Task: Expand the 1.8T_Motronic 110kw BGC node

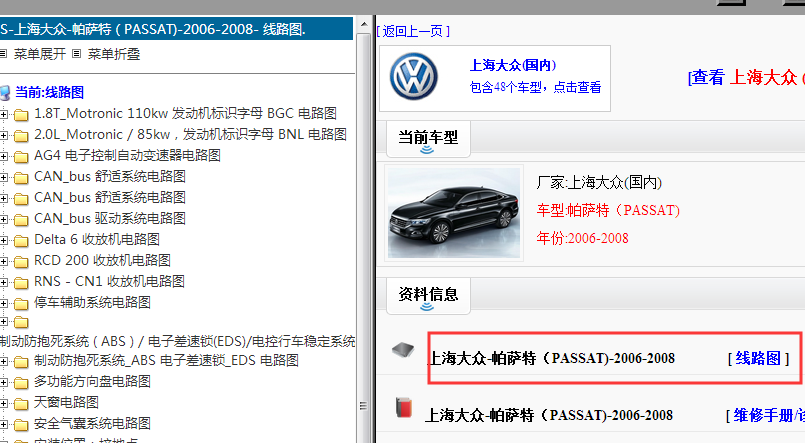Action: [x=4, y=114]
